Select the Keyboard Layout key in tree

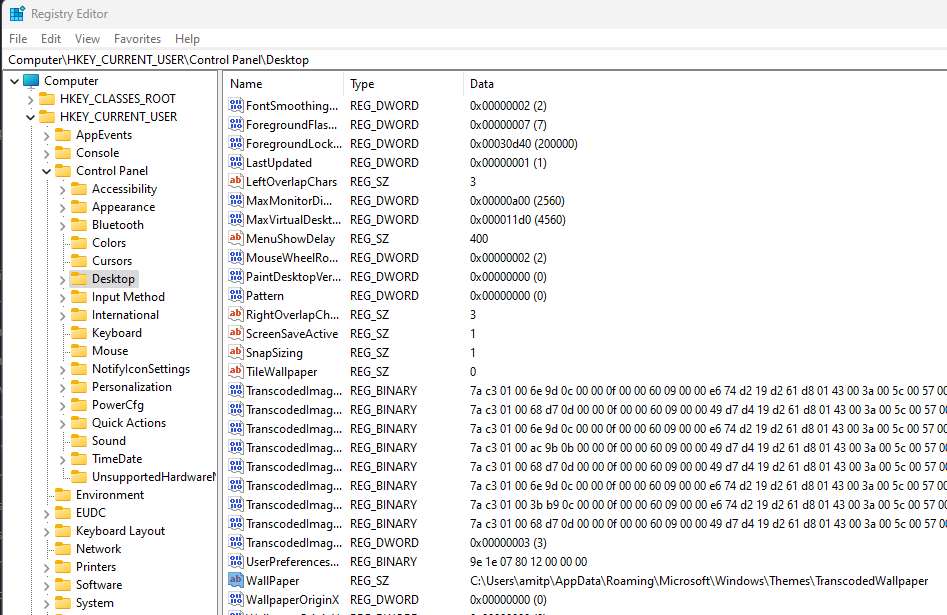click(120, 531)
